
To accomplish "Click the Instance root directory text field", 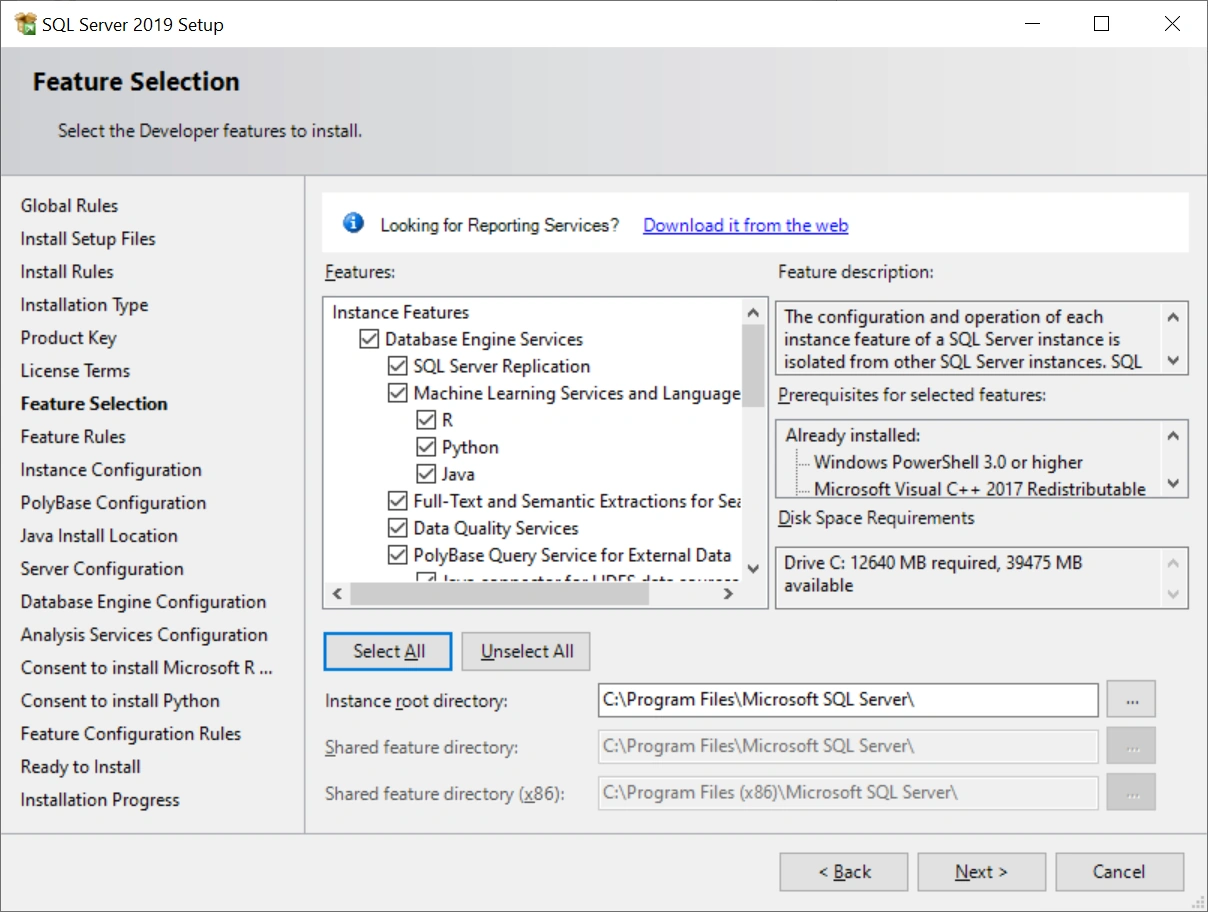I will (847, 700).
